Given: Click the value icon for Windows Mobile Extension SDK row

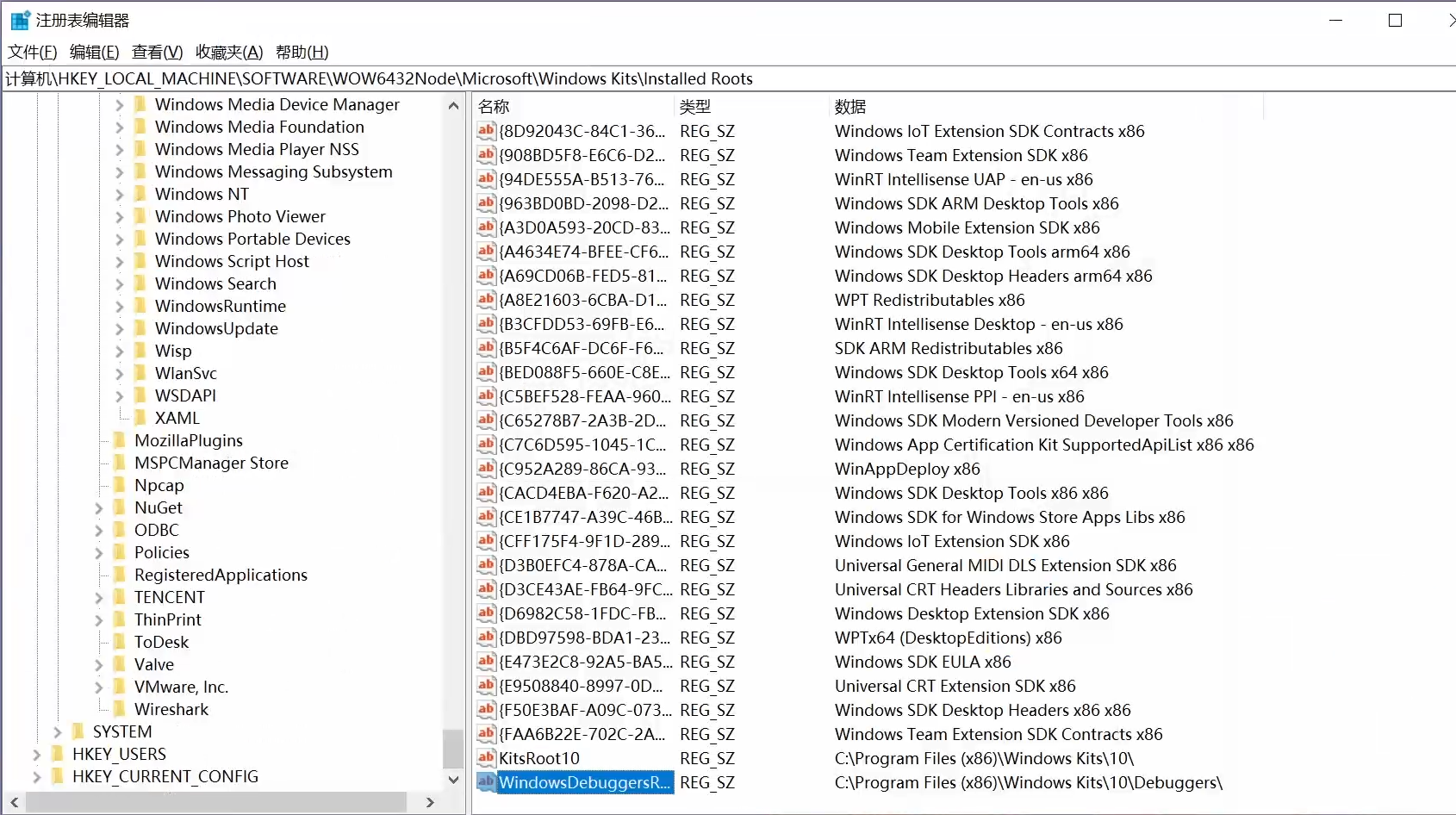Looking at the screenshot, I should (487, 227).
